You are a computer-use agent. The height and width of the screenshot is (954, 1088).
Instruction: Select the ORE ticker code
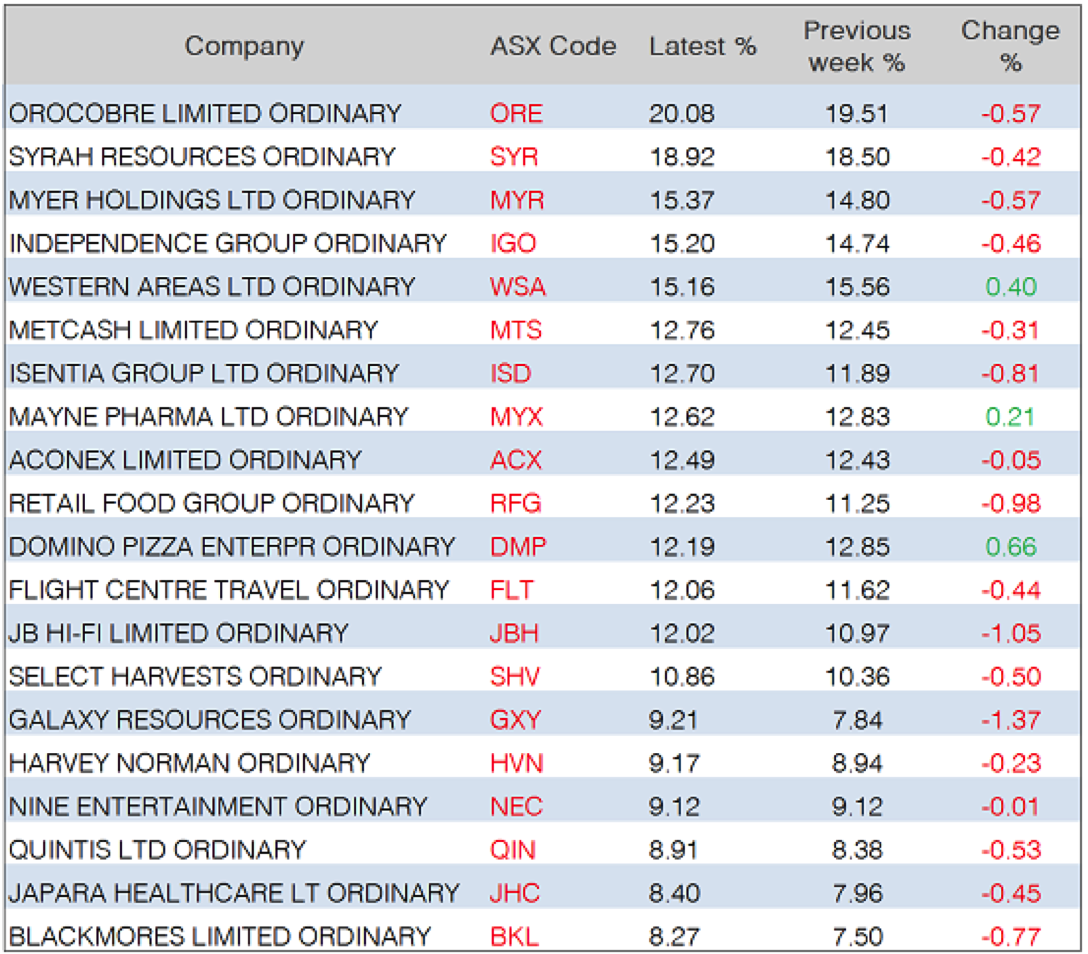point(516,113)
